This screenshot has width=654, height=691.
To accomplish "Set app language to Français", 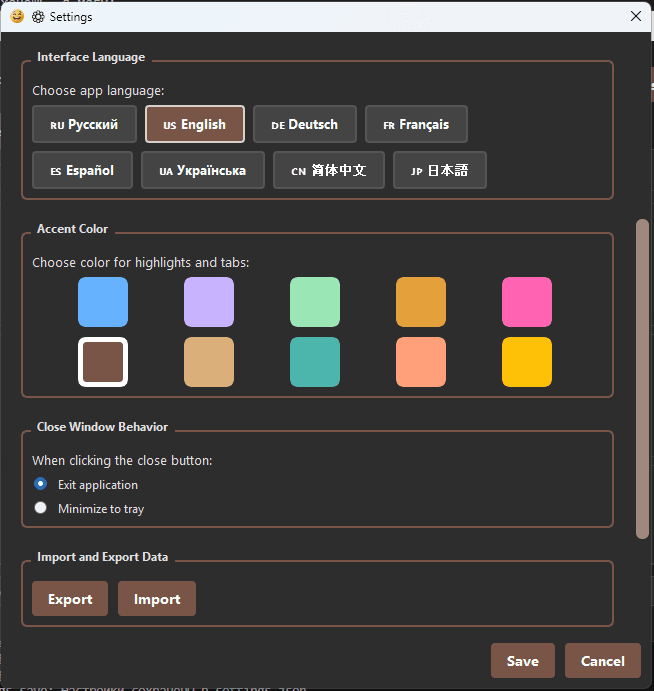I will click(416, 125).
